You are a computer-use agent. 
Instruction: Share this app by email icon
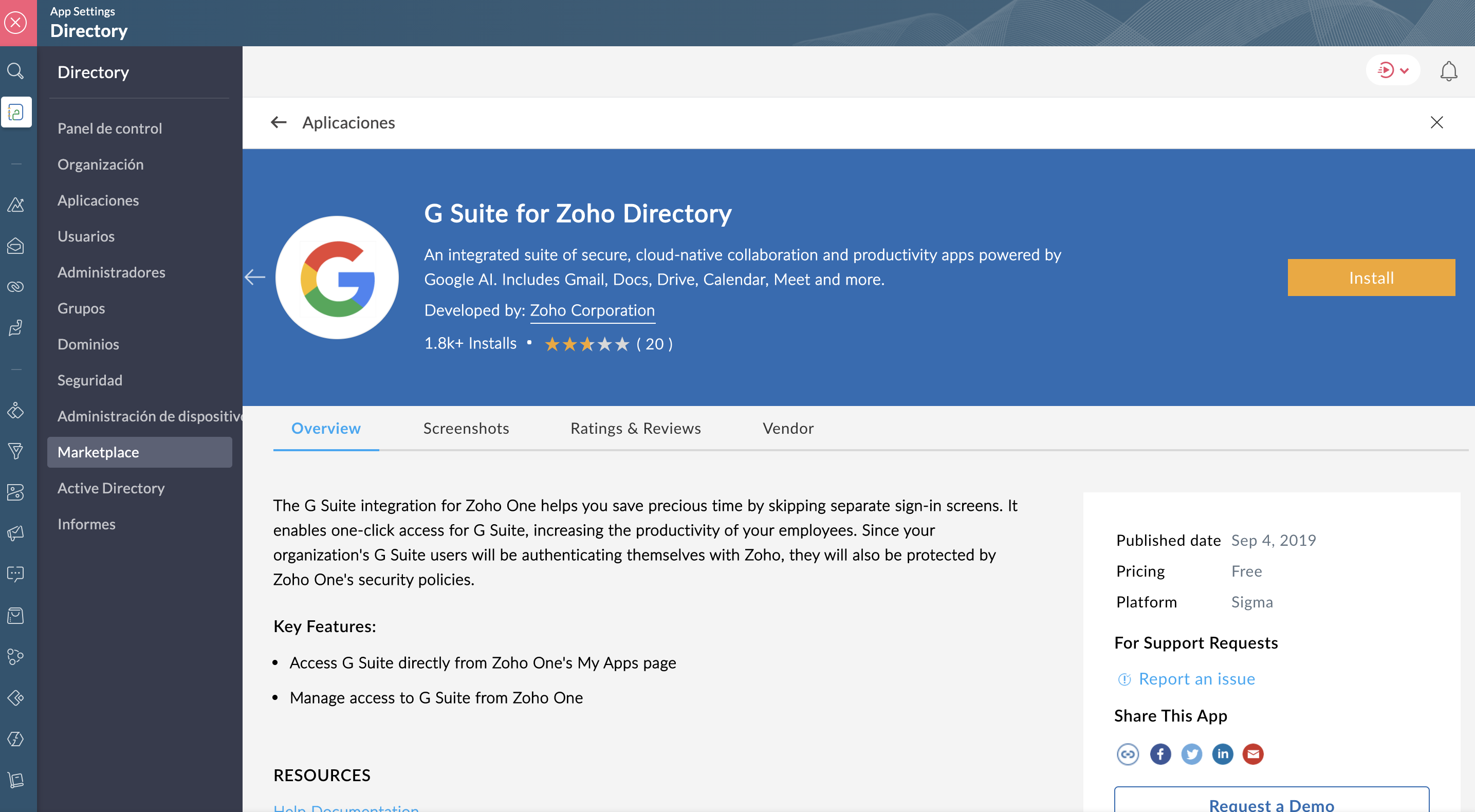[1253, 753]
